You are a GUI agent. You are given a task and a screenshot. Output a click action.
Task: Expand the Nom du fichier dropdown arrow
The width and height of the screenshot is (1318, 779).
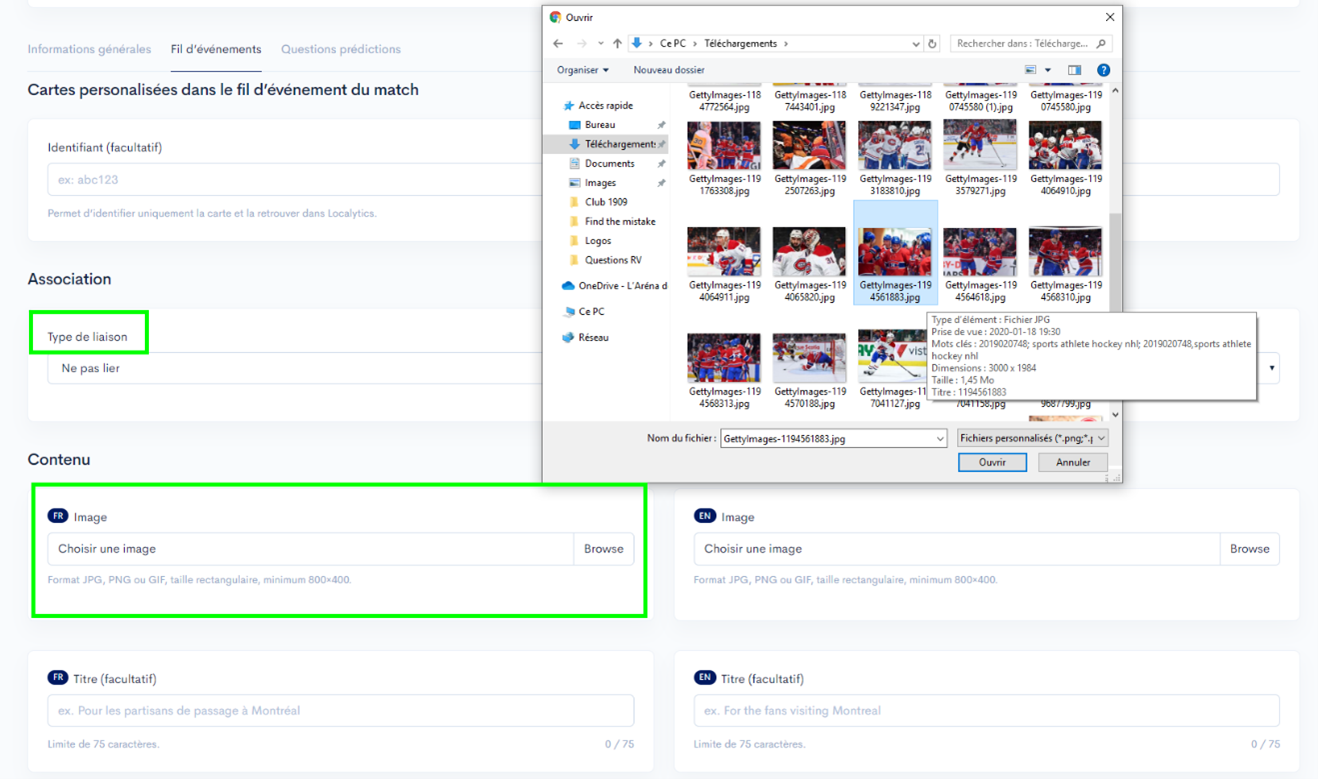(x=939, y=439)
